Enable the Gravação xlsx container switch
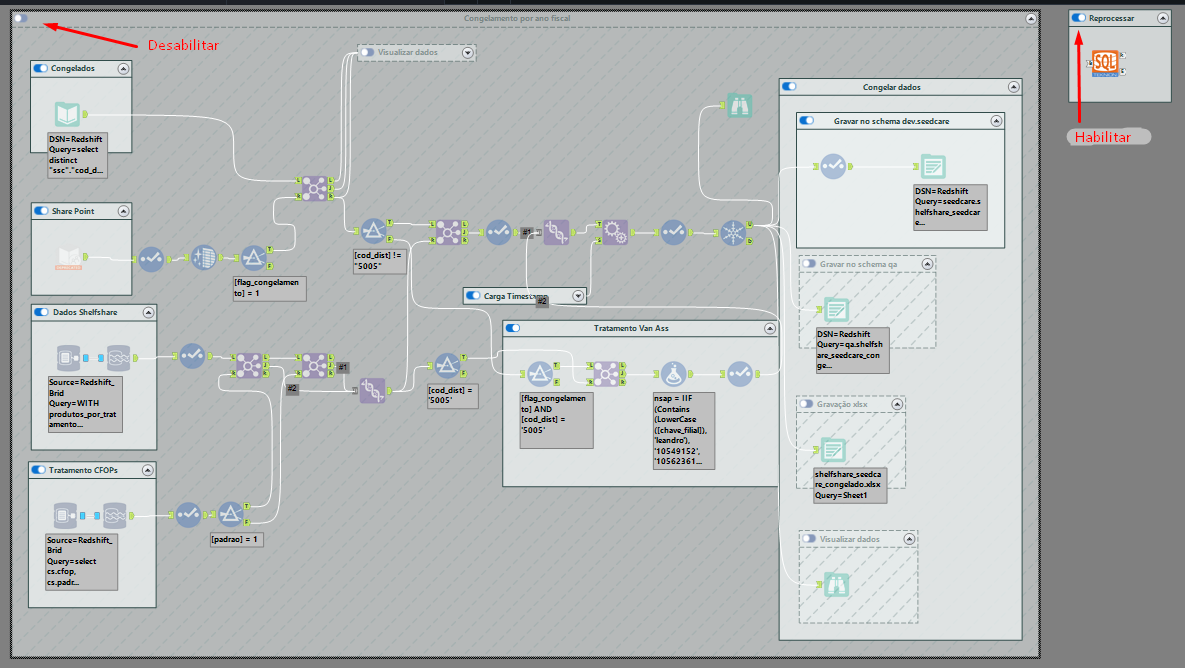Screen dimensions: 1185x668 pos(806,404)
